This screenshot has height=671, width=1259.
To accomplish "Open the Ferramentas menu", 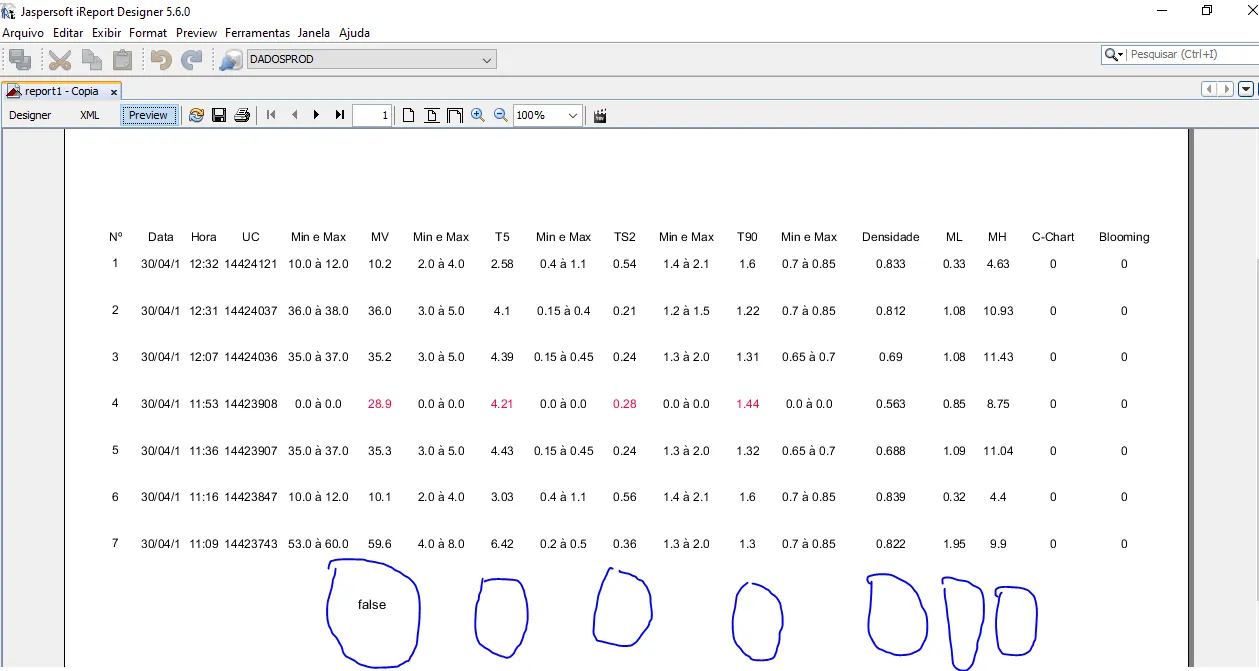I will pyautogui.click(x=257, y=33).
